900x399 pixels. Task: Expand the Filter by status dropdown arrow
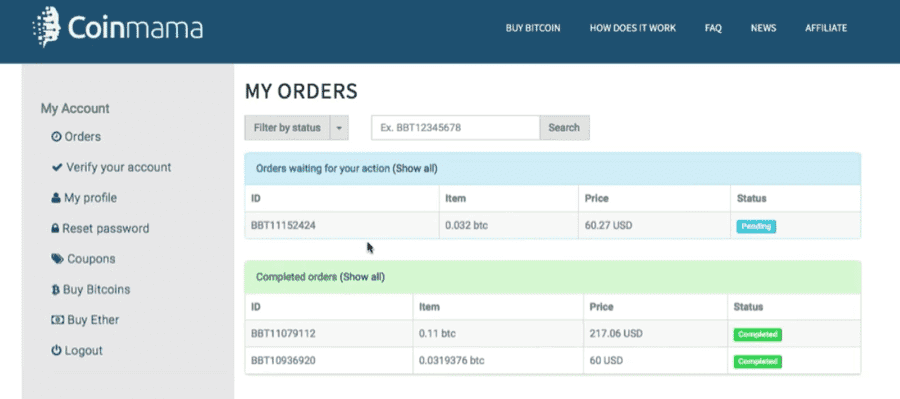pyautogui.click(x=339, y=127)
